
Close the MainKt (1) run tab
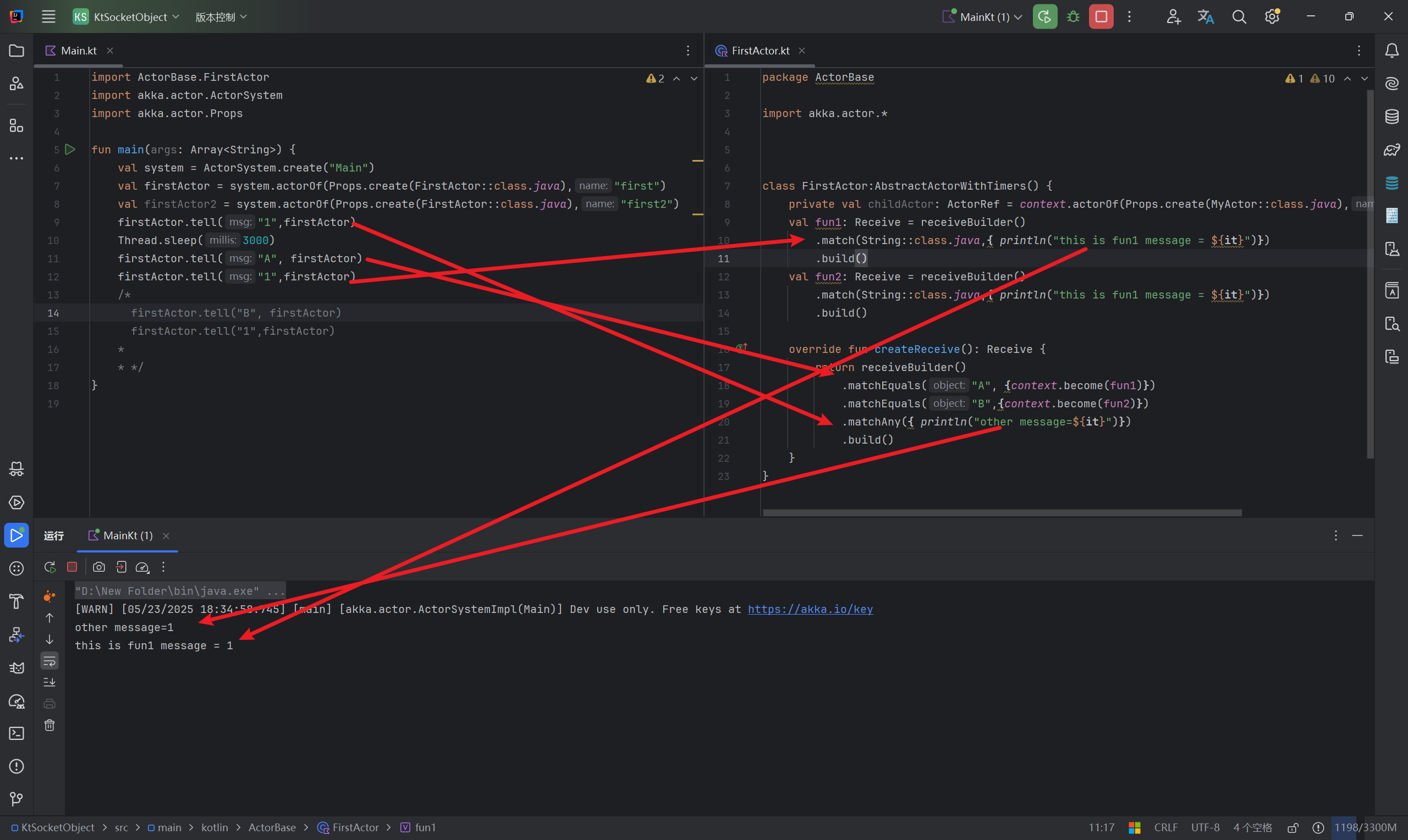click(166, 536)
